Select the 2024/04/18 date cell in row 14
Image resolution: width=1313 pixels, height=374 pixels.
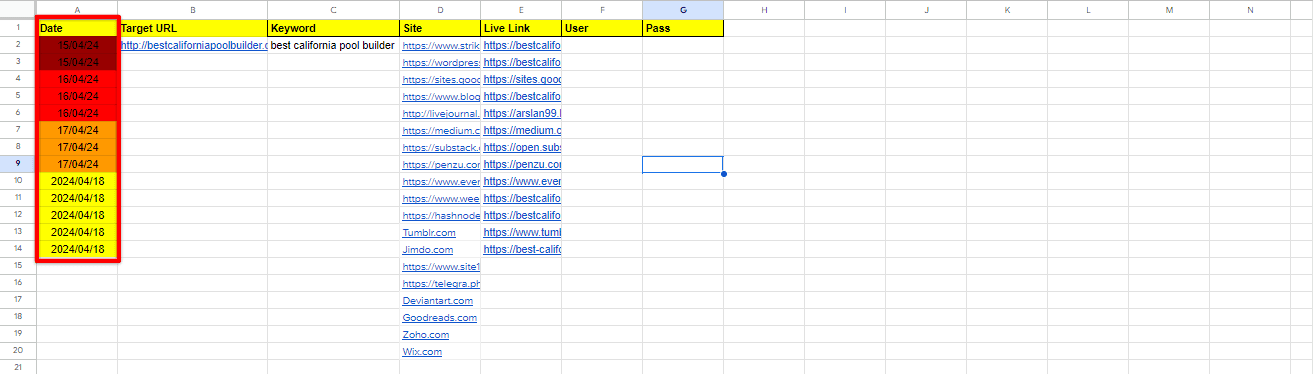[x=77, y=250]
